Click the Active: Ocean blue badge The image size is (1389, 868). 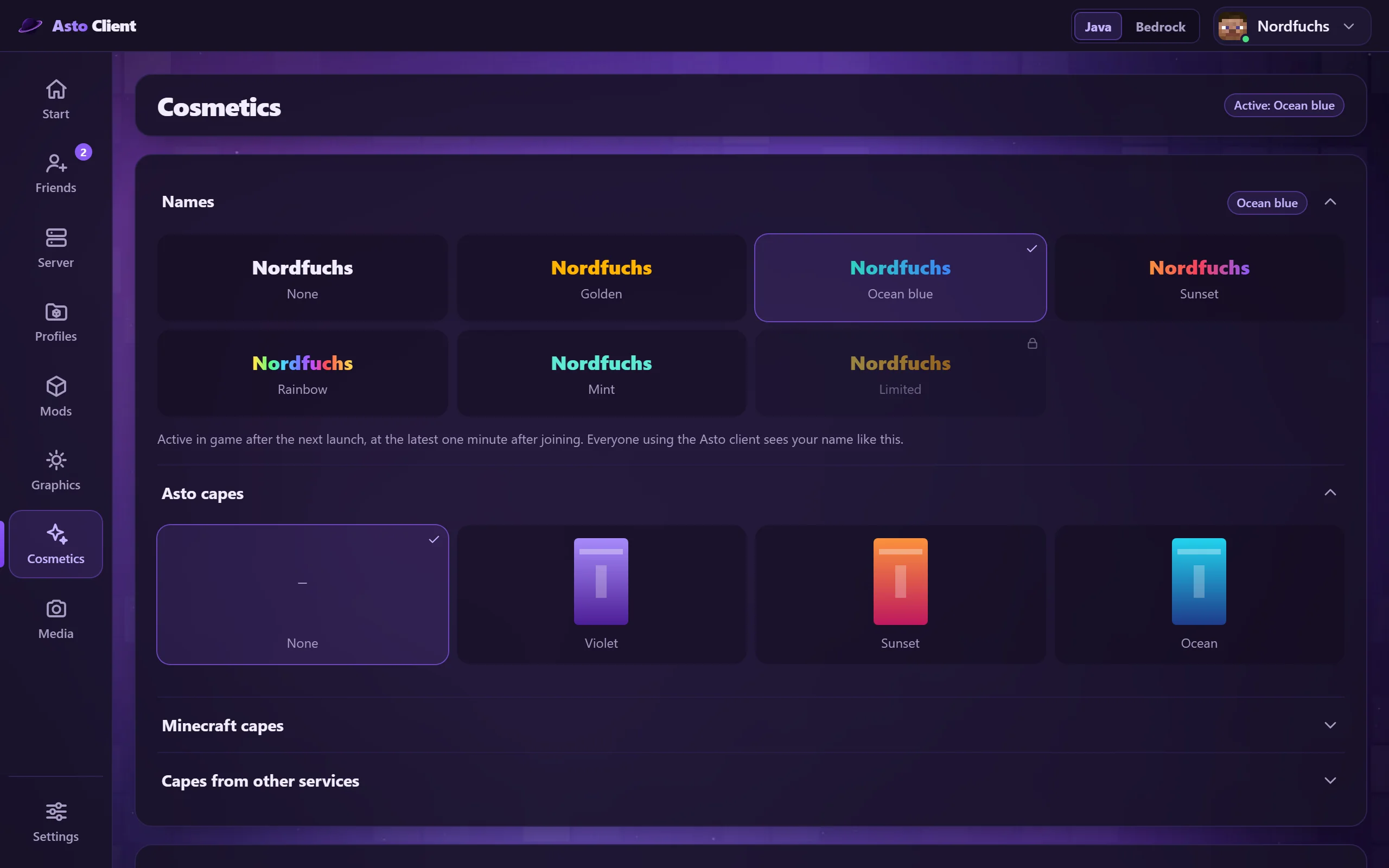click(x=1284, y=106)
